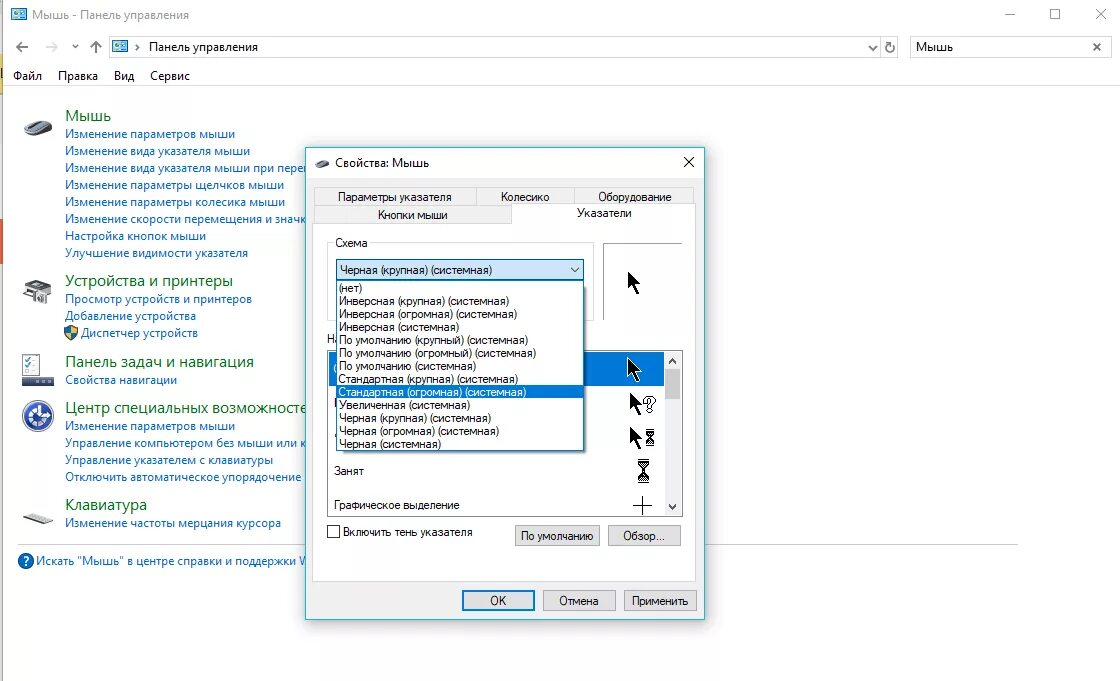Open the address bar history dropdown

pyautogui.click(x=872, y=47)
